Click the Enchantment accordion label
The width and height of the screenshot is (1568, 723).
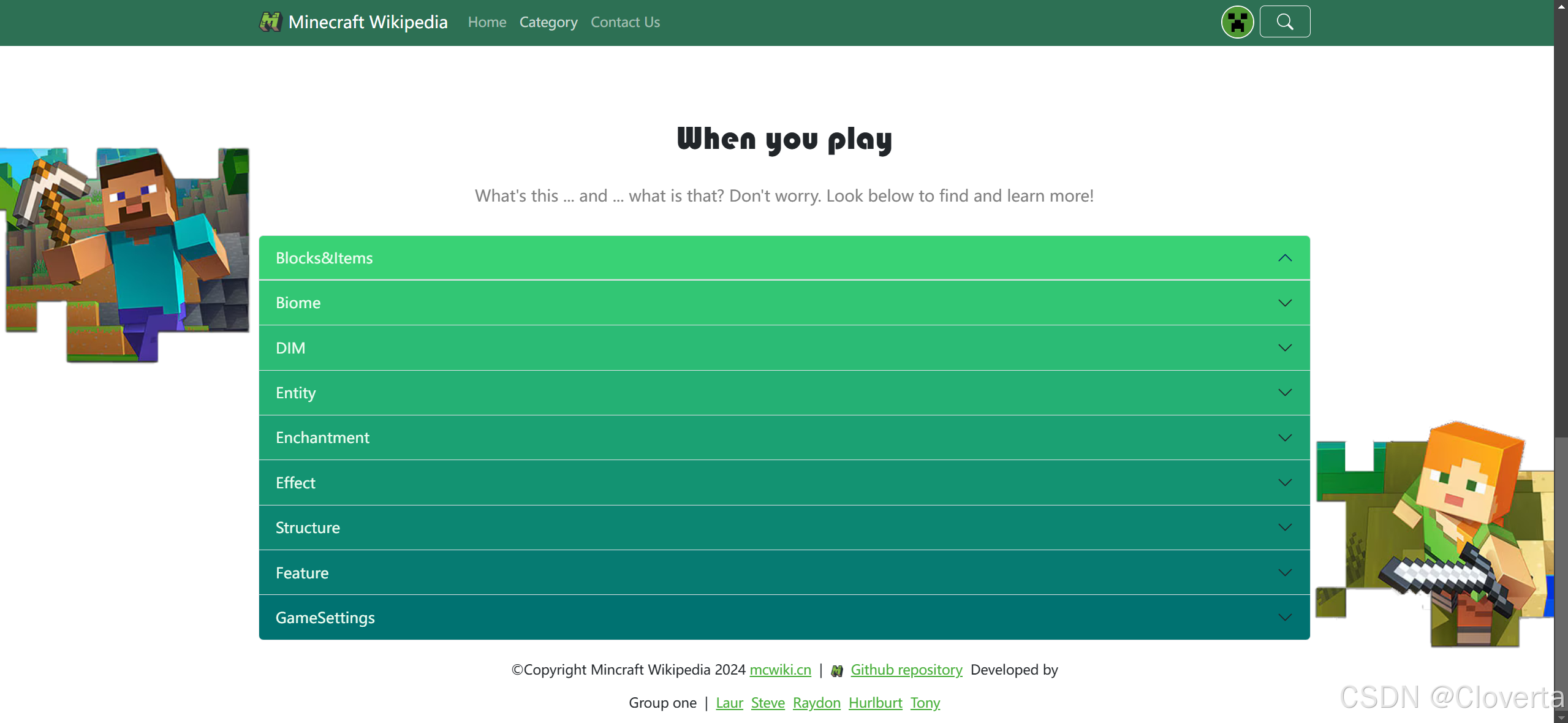coord(322,437)
